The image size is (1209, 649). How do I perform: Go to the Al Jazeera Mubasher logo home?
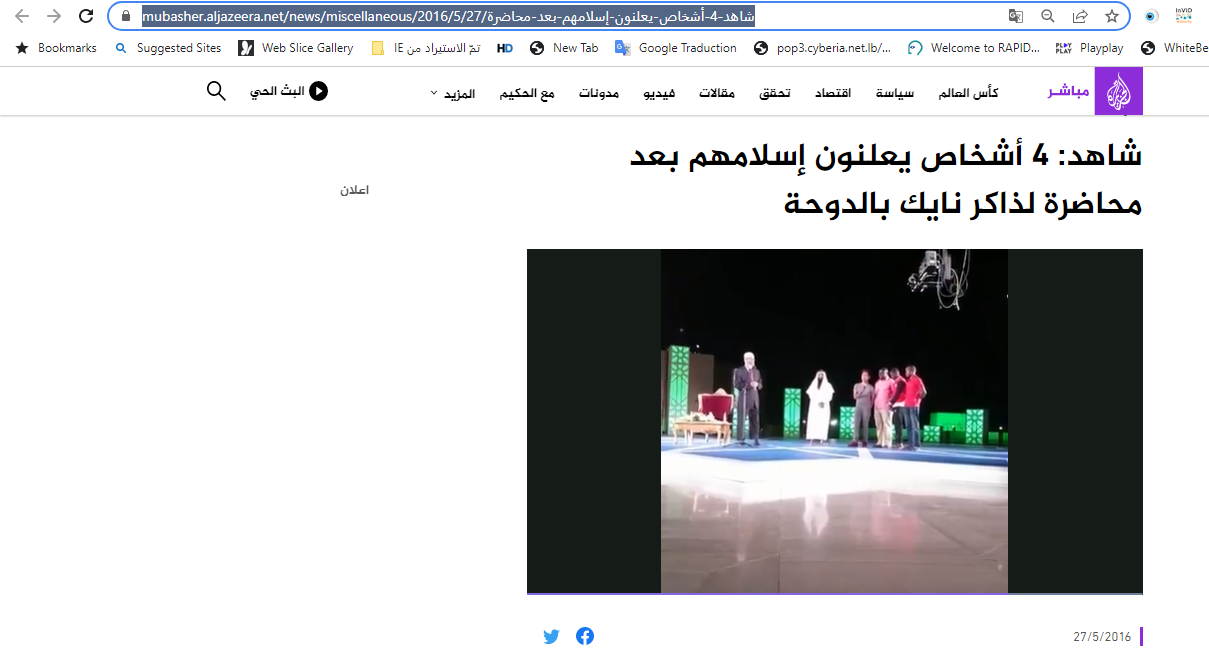click(x=1118, y=92)
